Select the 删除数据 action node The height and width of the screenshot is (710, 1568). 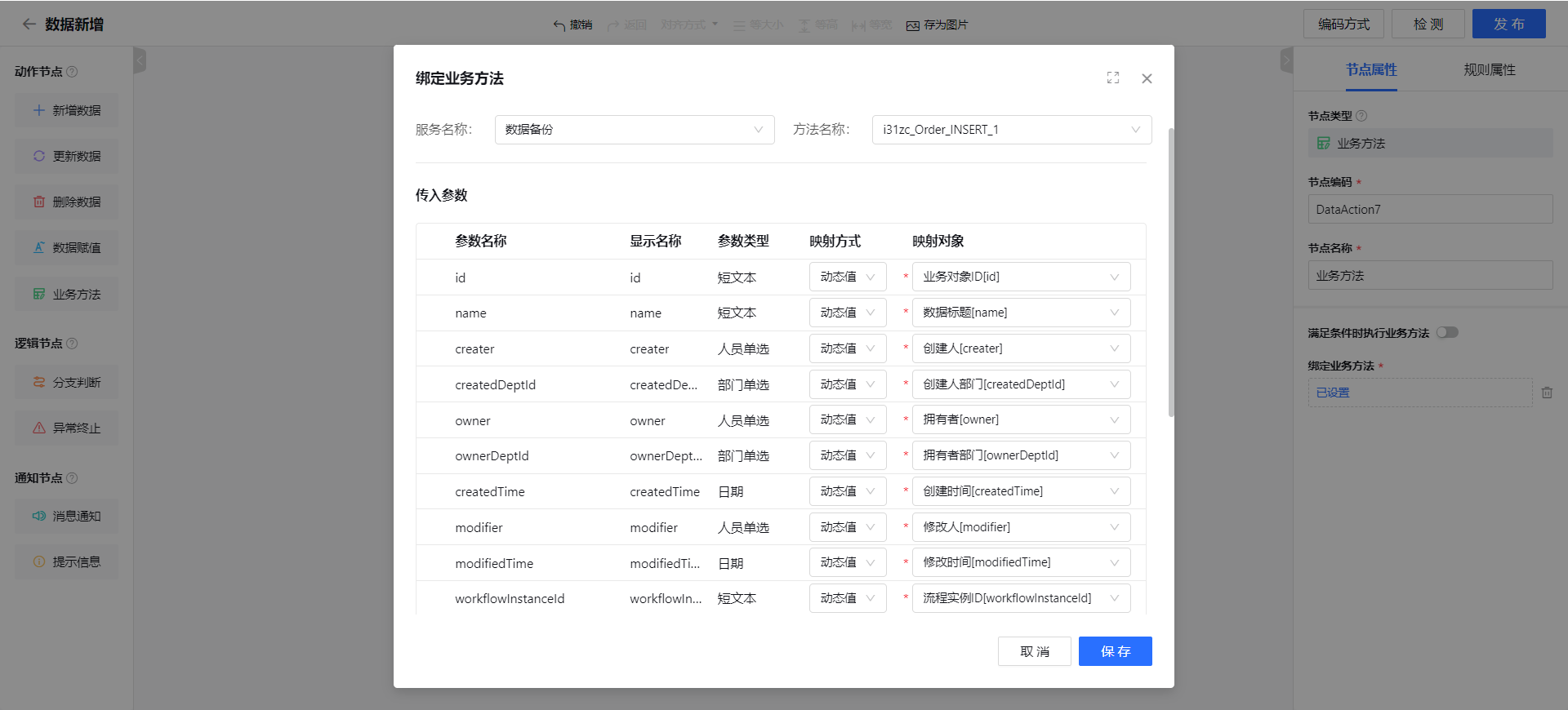click(x=66, y=202)
